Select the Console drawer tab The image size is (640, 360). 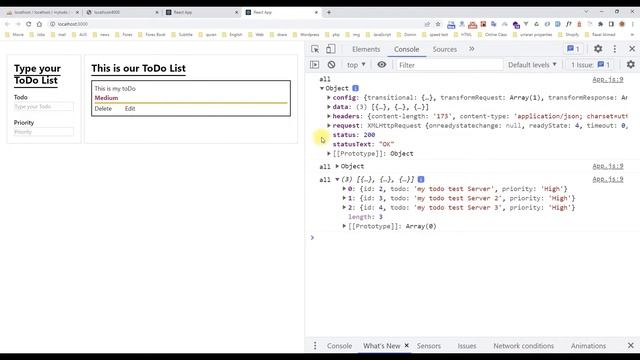339,346
